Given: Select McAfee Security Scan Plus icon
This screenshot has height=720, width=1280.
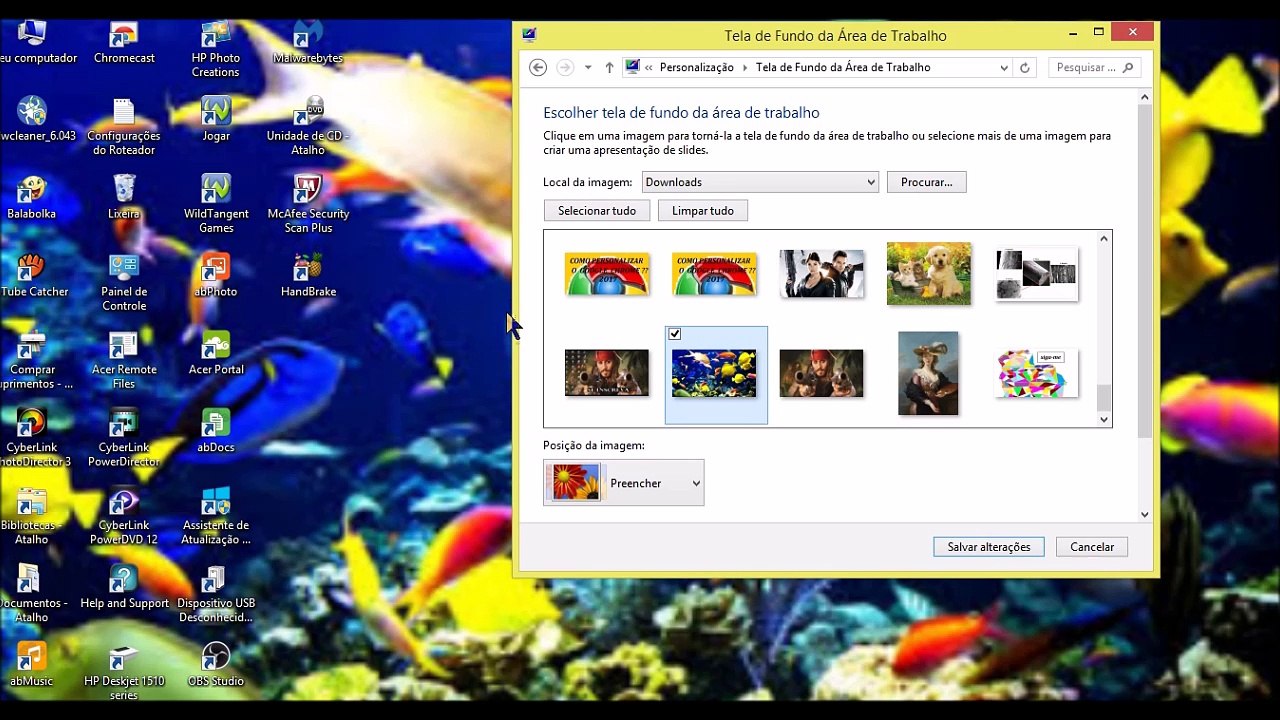Looking at the screenshot, I should coord(308,205).
